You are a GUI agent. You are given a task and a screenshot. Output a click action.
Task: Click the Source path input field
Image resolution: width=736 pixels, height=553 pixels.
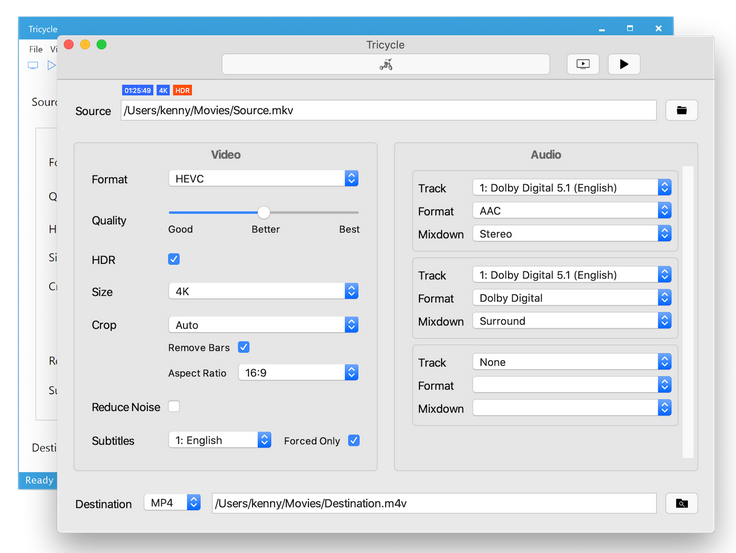coord(388,110)
